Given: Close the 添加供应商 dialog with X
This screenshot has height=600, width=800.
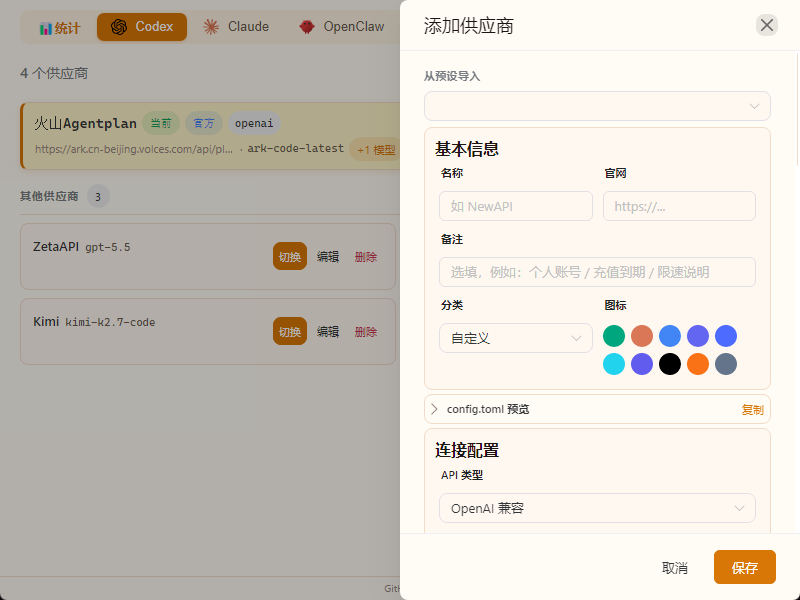Looking at the screenshot, I should tap(766, 25).
